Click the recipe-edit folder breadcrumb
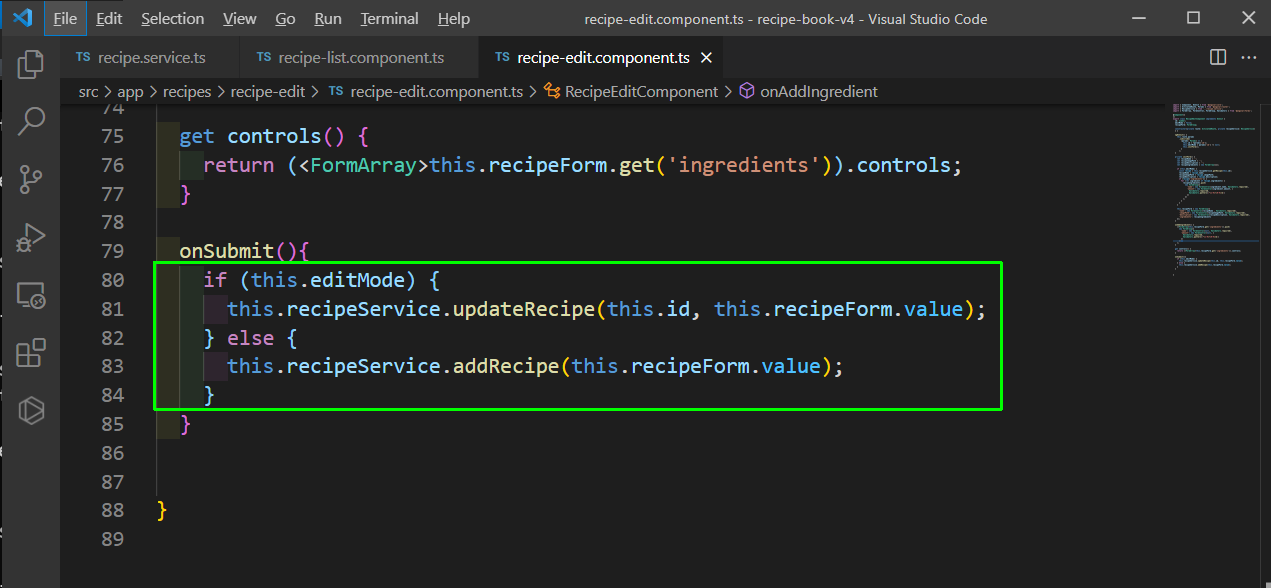Image resolution: width=1271 pixels, height=588 pixels. (270, 91)
